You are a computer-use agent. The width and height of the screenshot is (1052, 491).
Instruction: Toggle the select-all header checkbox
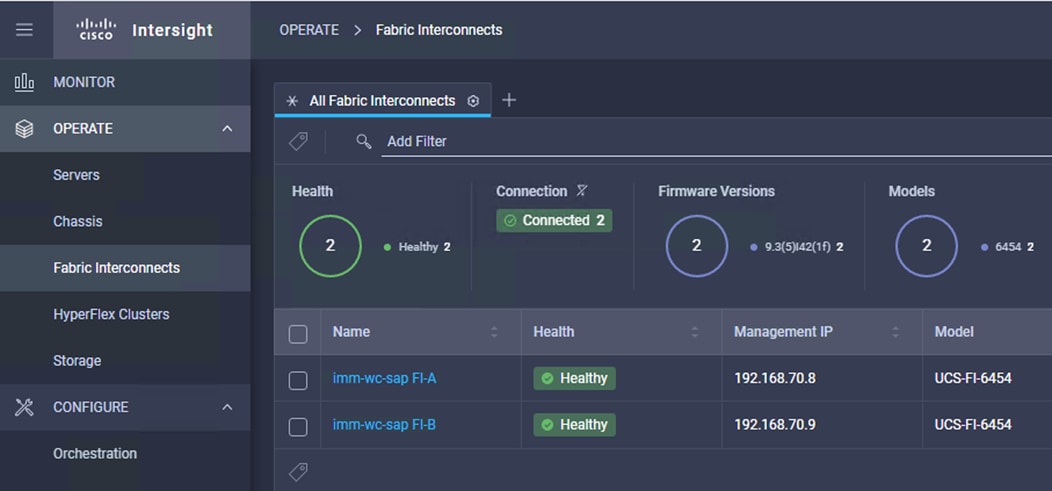click(298, 334)
